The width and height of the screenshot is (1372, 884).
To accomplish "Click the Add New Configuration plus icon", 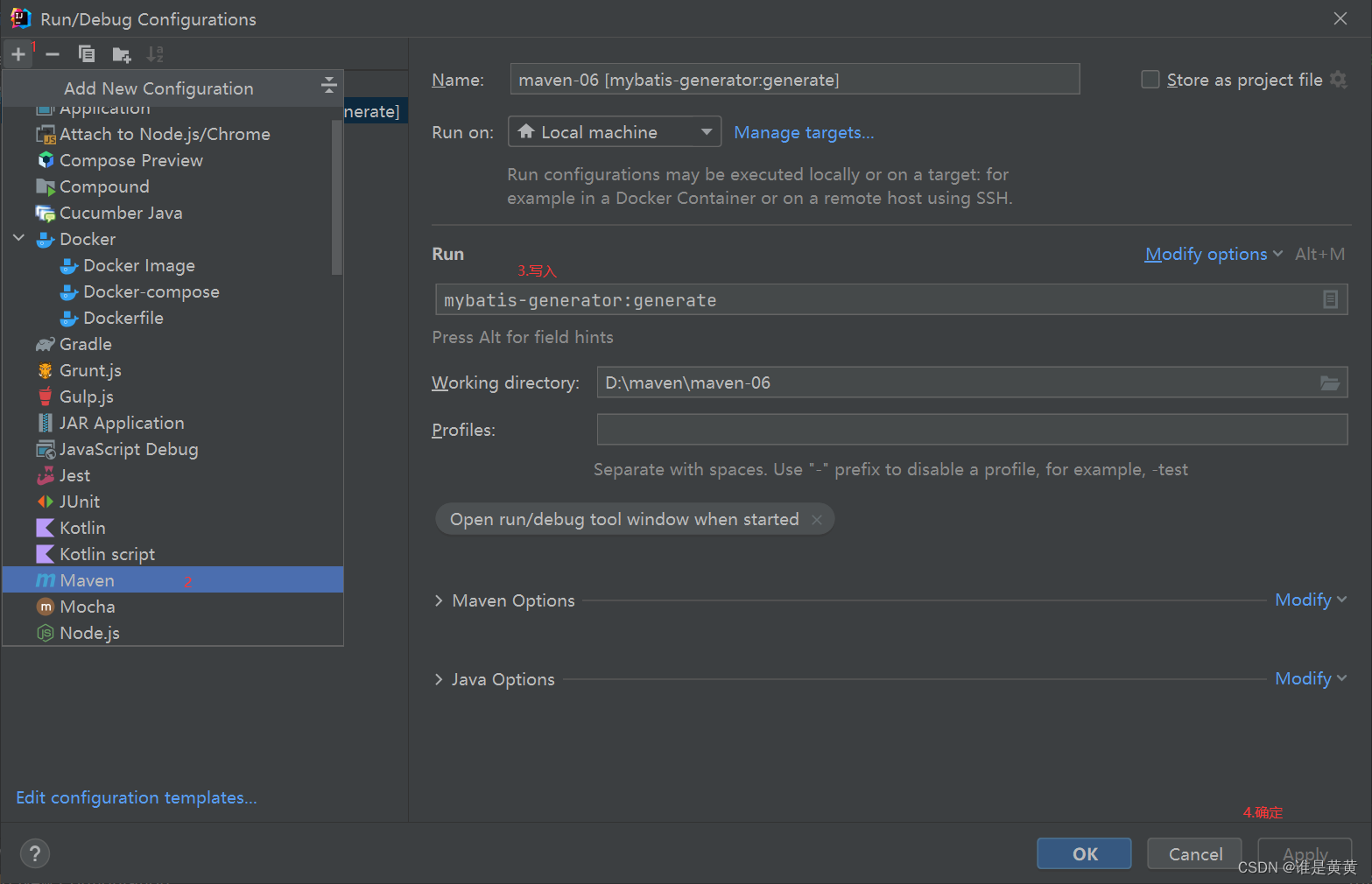I will 18,54.
